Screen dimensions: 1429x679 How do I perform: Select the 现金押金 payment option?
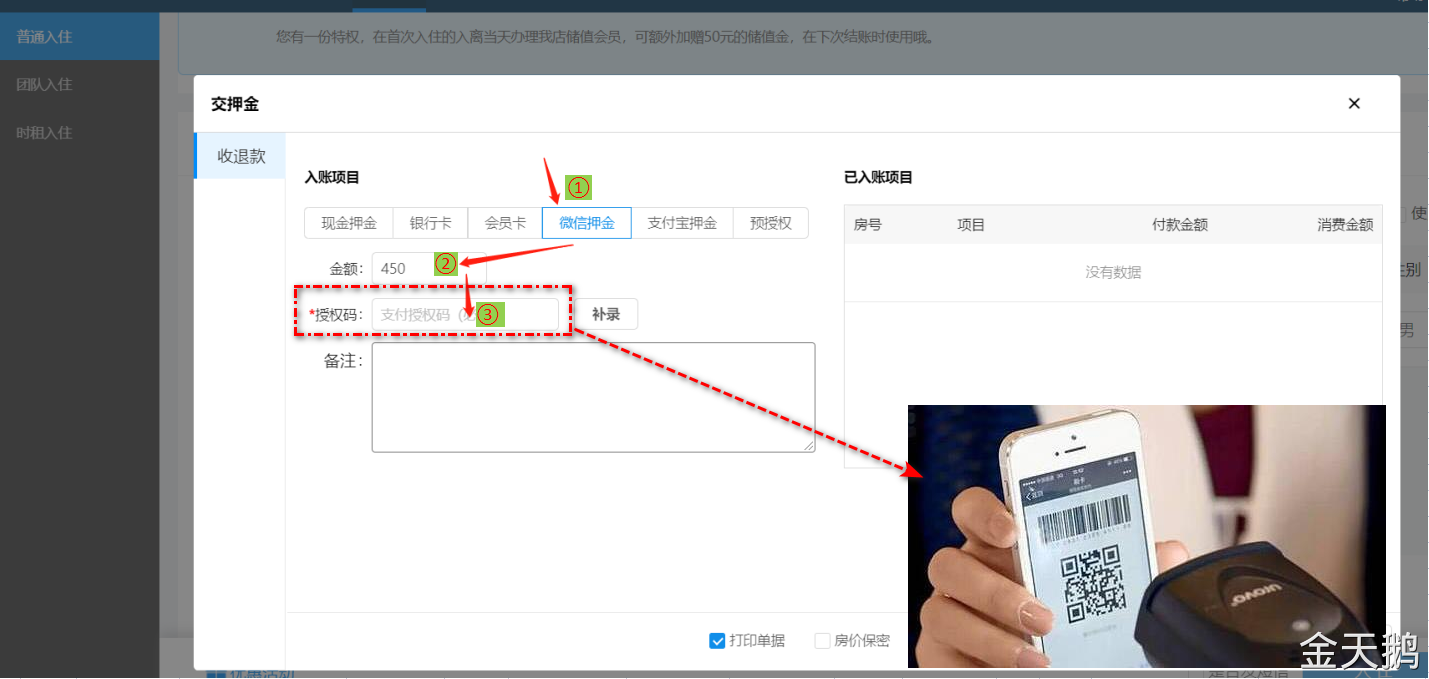(x=349, y=223)
